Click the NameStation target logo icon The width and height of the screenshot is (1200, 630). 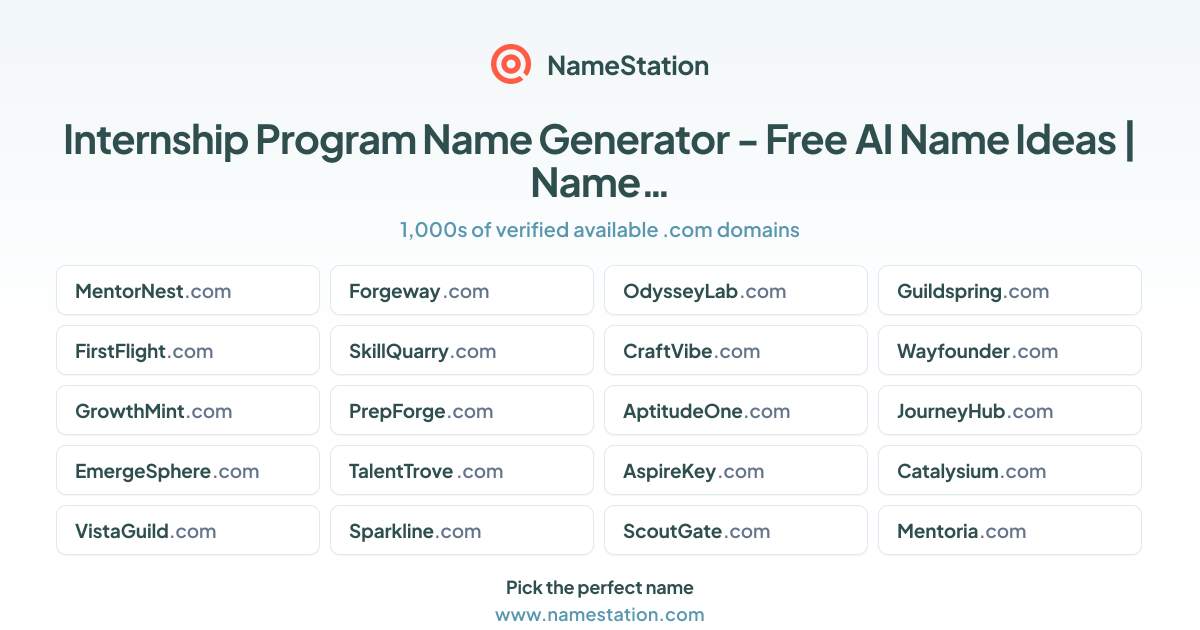(511, 65)
